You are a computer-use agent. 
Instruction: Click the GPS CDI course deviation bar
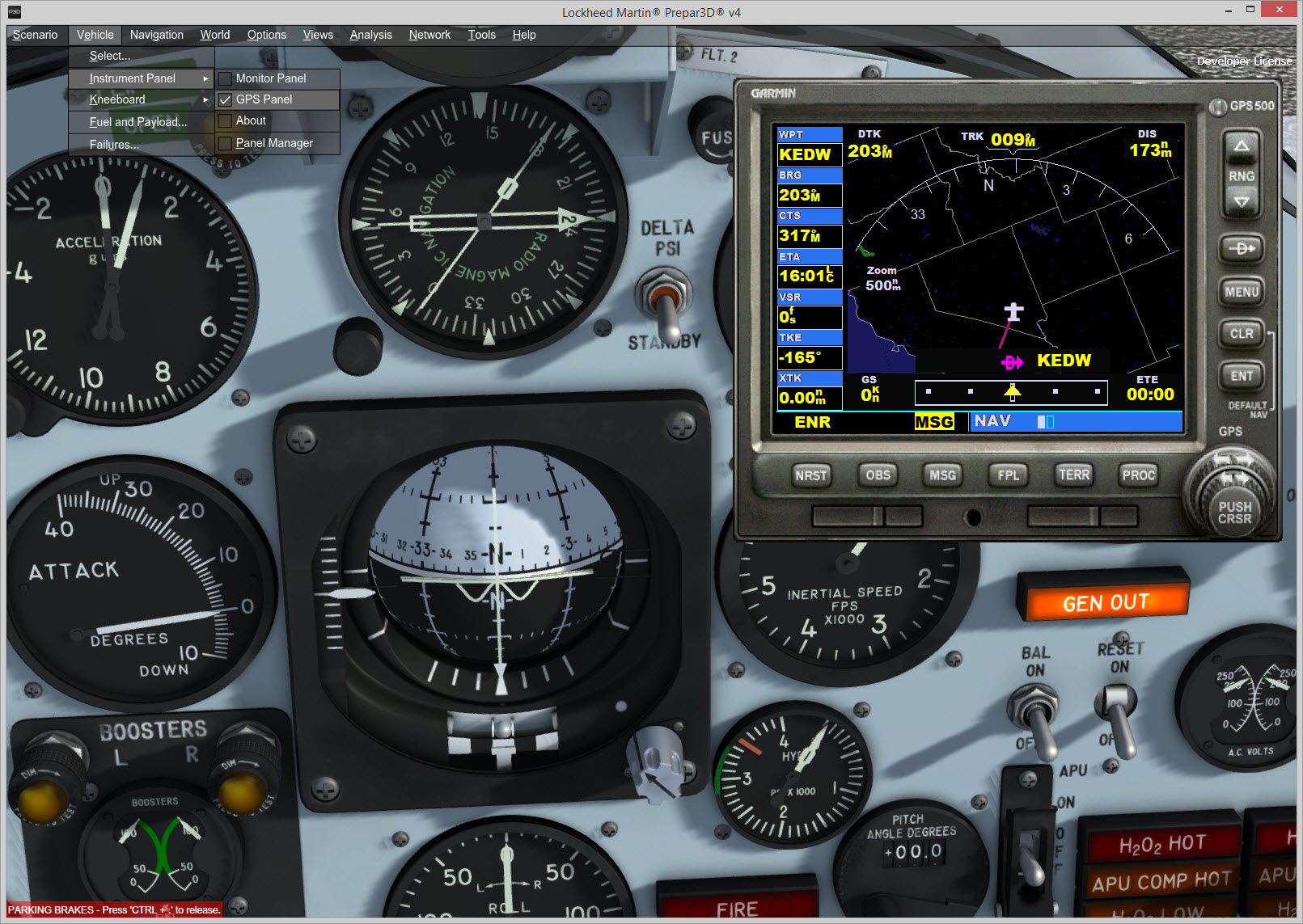click(1011, 392)
